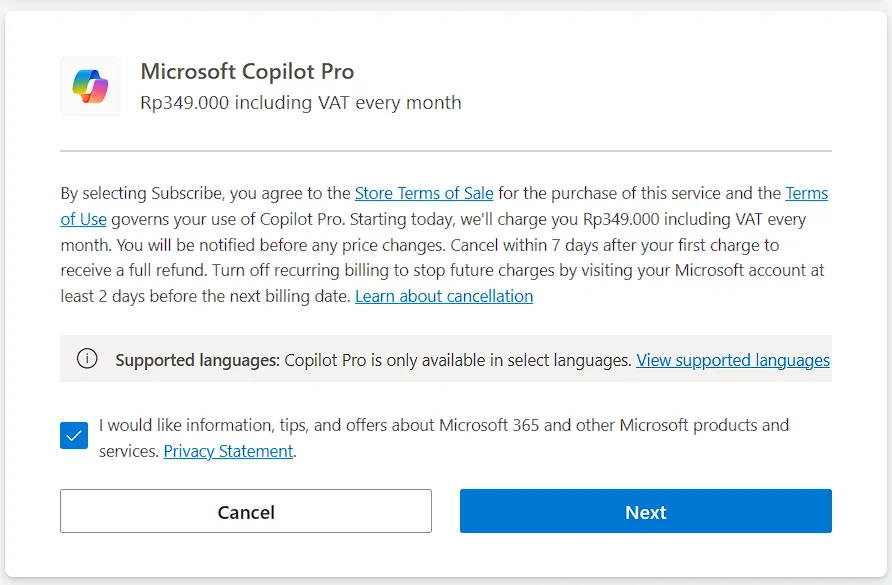Screen dimensions: 892x585
Task: Click the Rp349.000 monthly price subtitle
Action: coord(300,102)
